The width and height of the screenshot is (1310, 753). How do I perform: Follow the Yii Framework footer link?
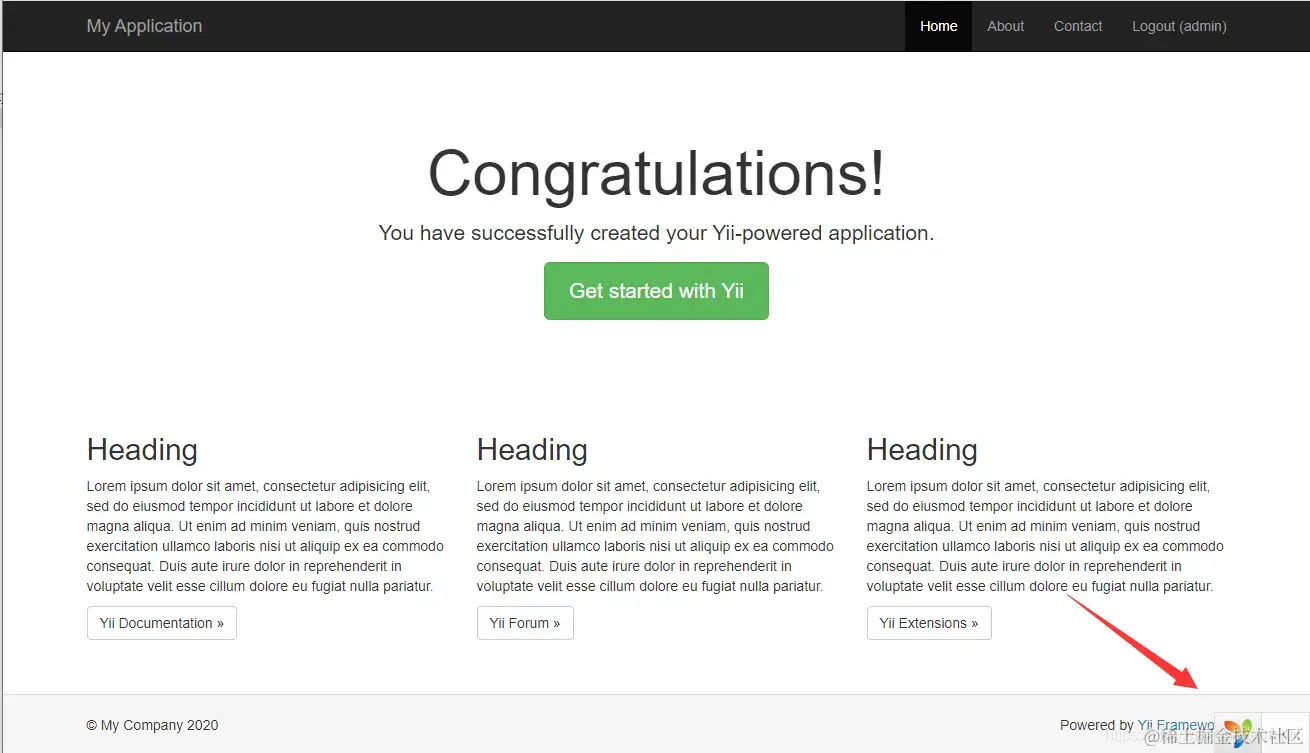point(1176,725)
